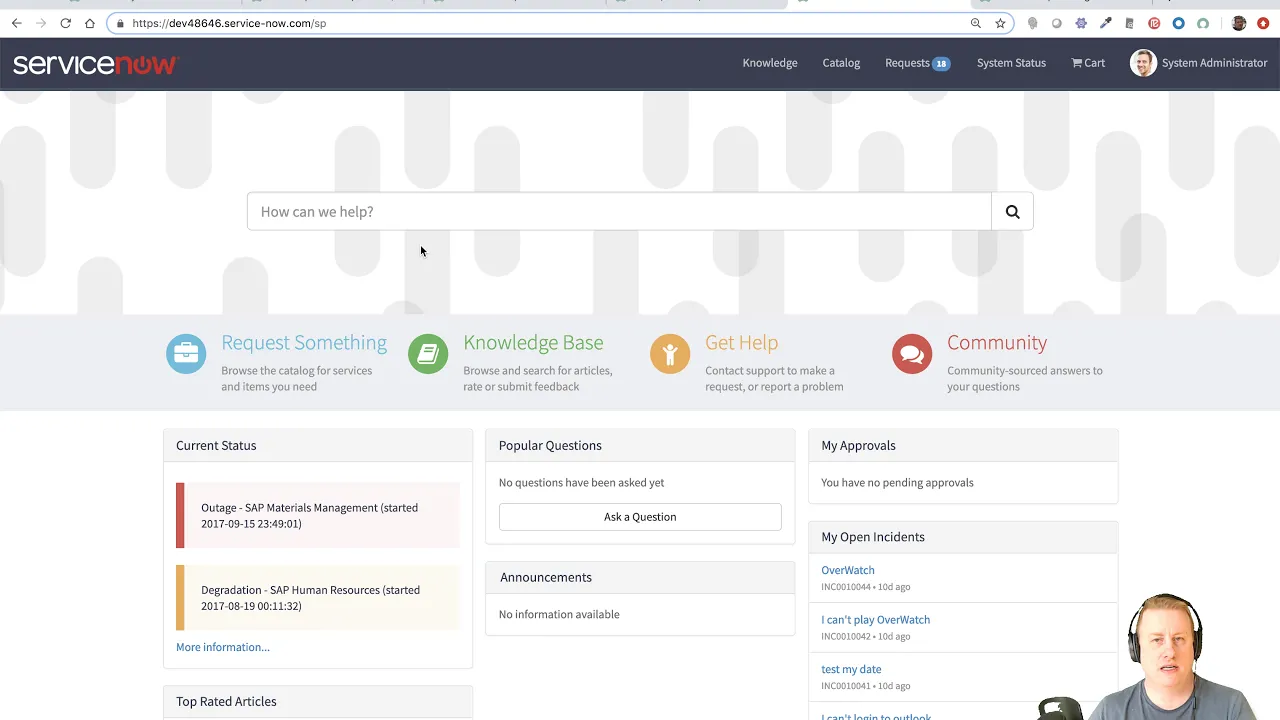The image size is (1280, 720).
Task: Click the Knowledge Base green book icon
Action: click(x=428, y=353)
